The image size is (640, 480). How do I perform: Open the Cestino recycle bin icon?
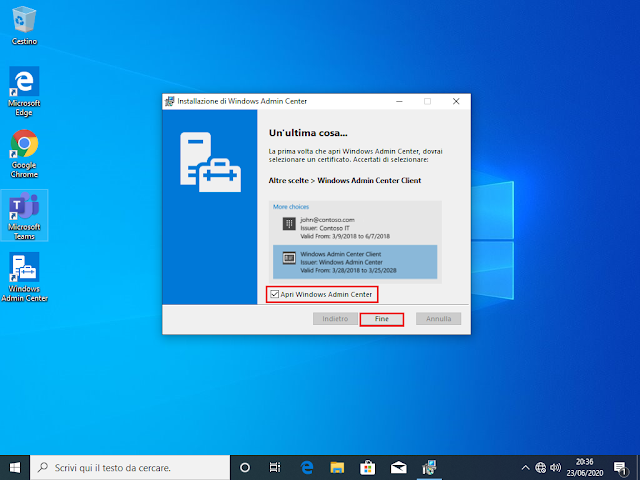coord(24,25)
